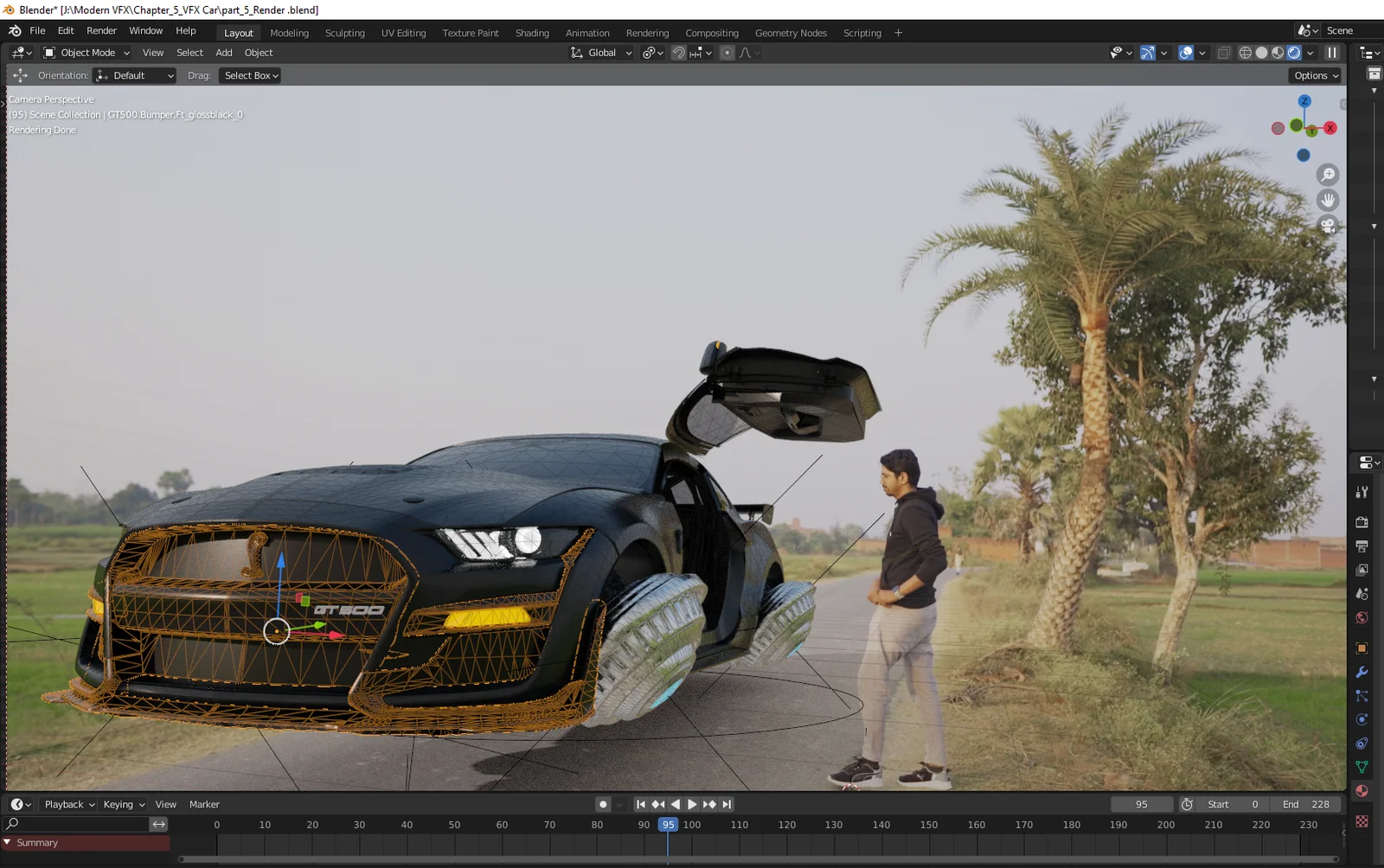Select the Modifier Properties wrench tab
This screenshot has width=1384, height=868.
point(1362,672)
